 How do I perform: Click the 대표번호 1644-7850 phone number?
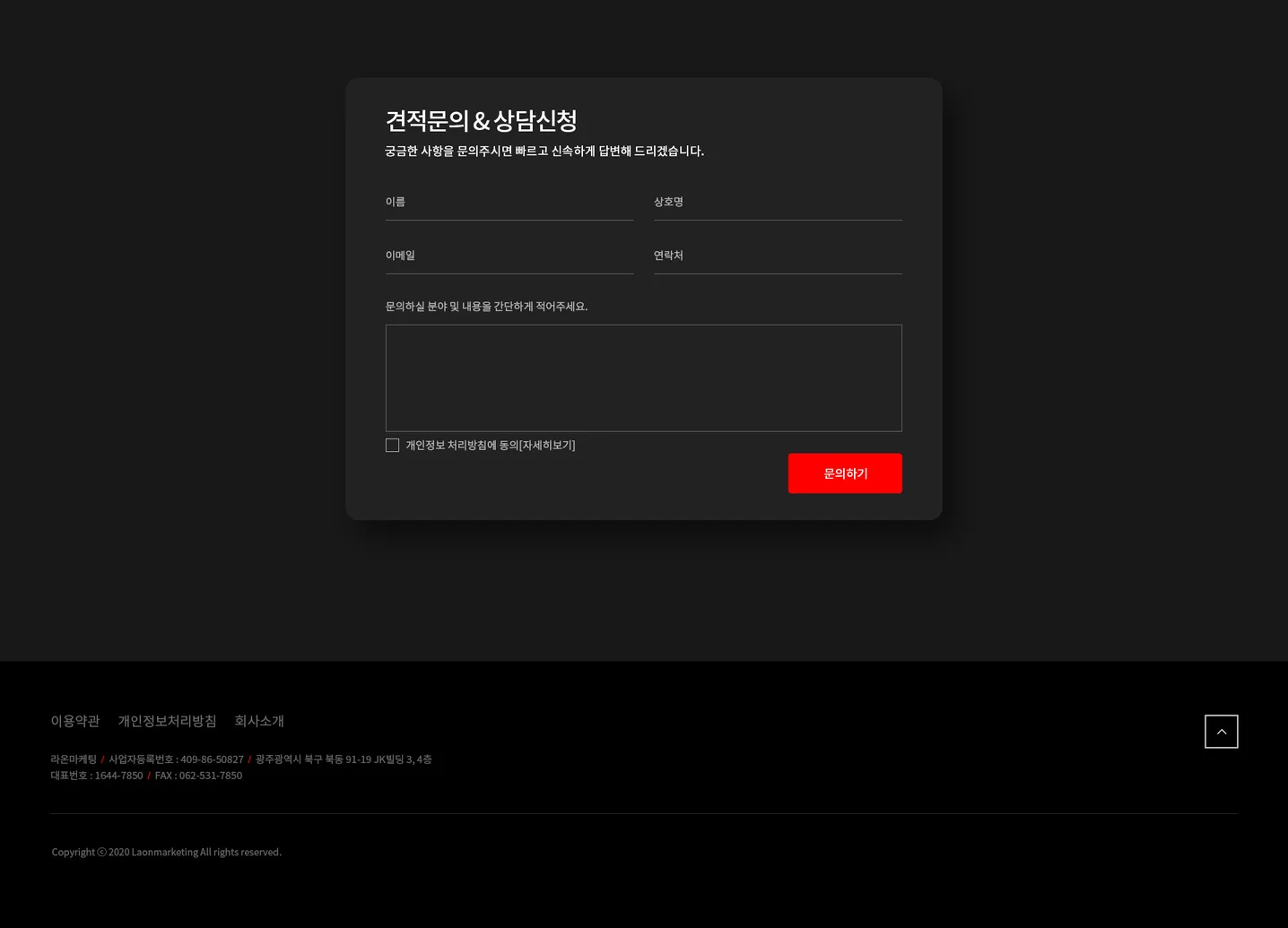point(96,775)
